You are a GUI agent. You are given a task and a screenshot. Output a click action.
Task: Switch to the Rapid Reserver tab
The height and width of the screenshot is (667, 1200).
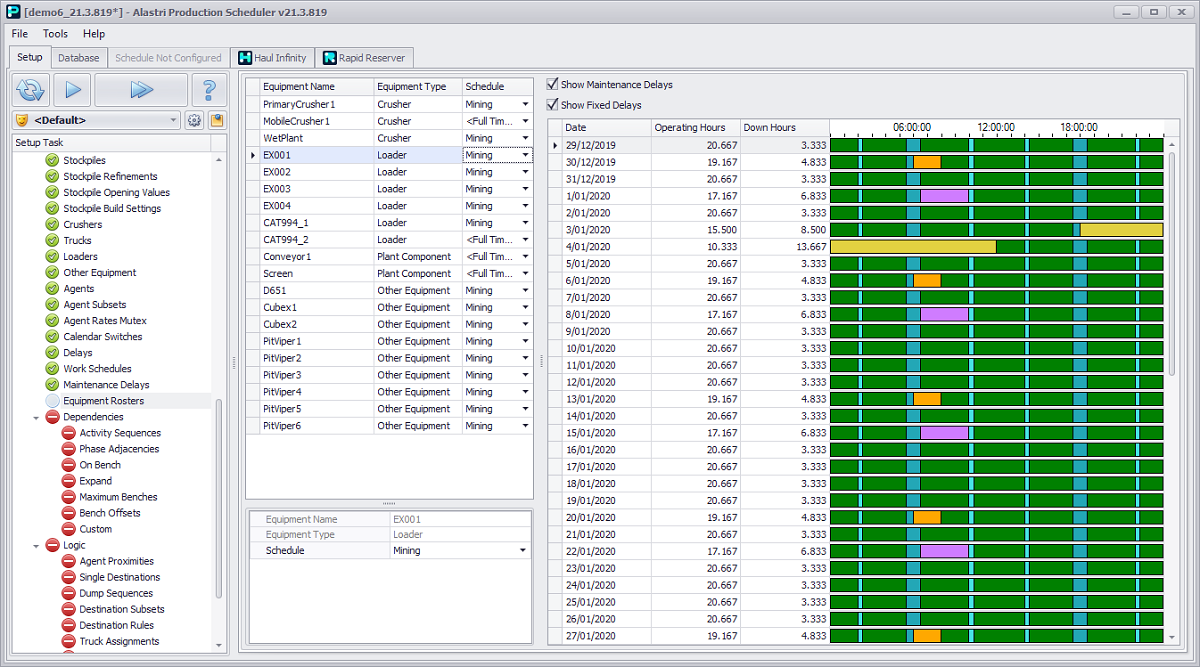pyautogui.click(x=363, y=58)
